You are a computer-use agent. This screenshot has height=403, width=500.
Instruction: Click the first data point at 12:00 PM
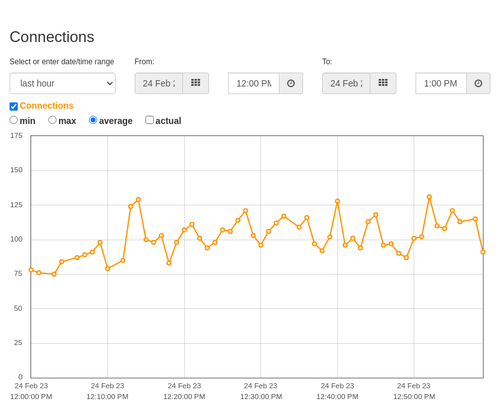(31, 270)
